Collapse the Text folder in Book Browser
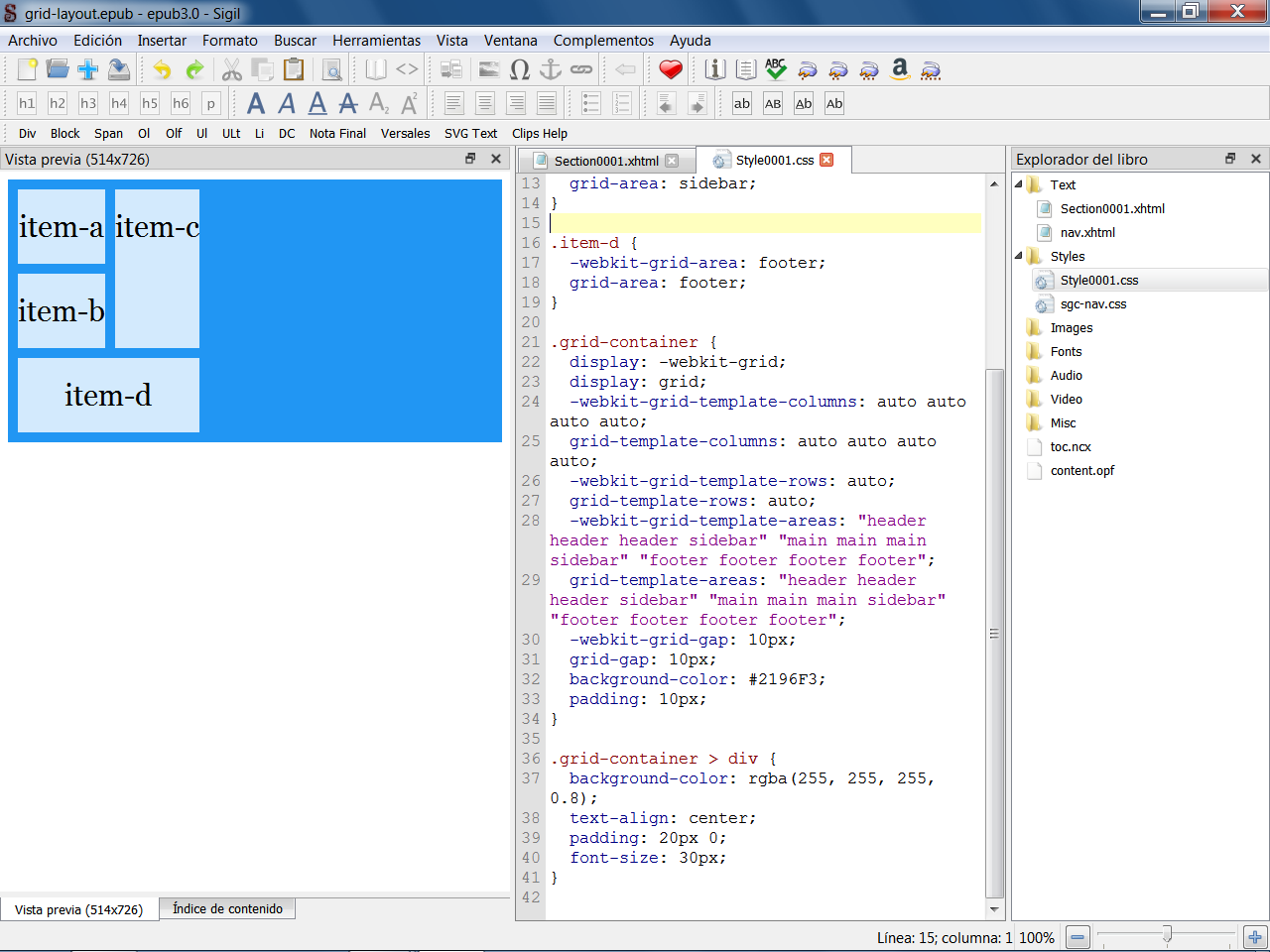This screenshot has height=952, width=1270. pyautogui.click(x=1019, y=184)
